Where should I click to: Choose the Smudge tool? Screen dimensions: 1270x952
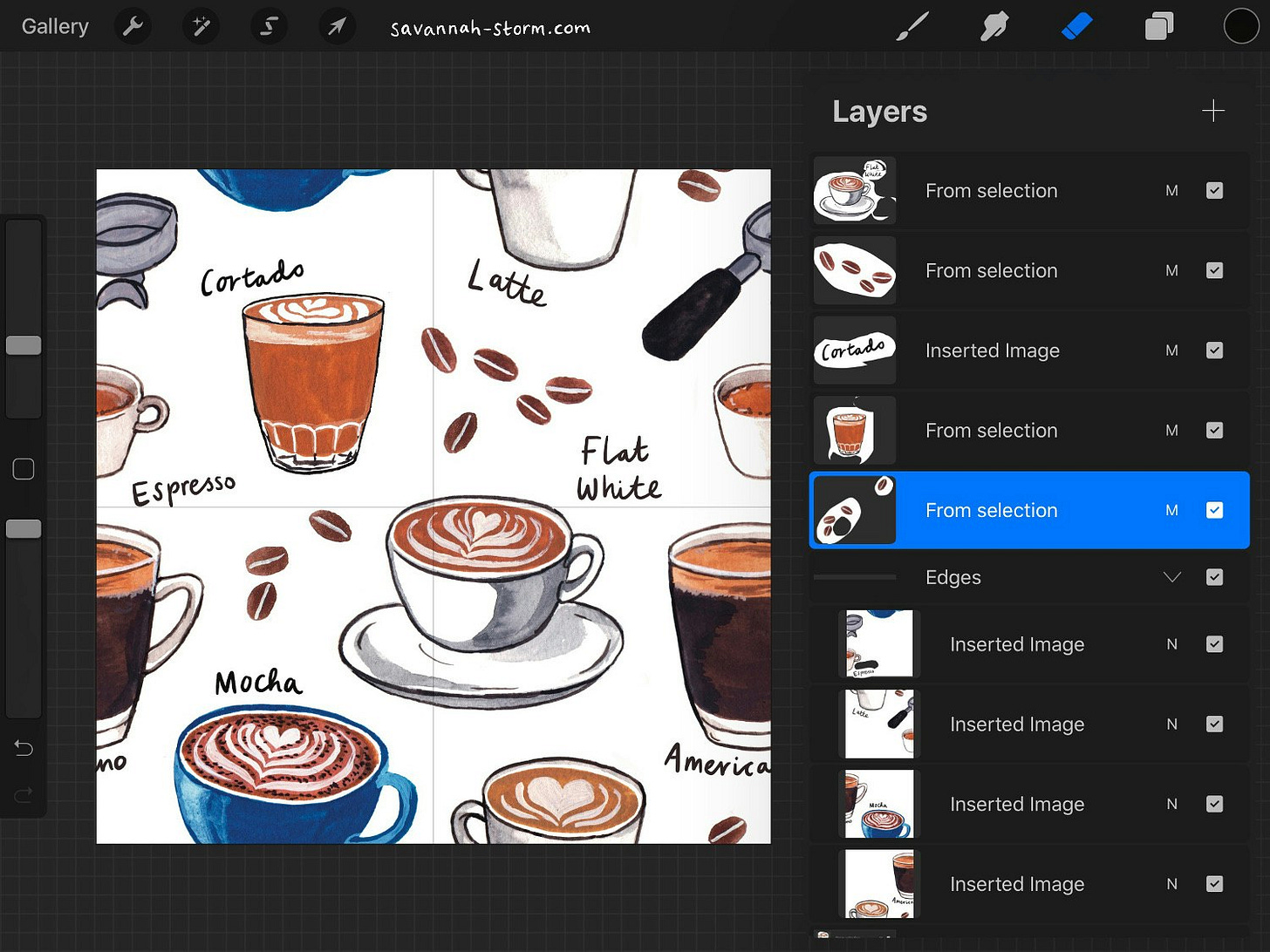pyautogui.click(x=993, y=26)
